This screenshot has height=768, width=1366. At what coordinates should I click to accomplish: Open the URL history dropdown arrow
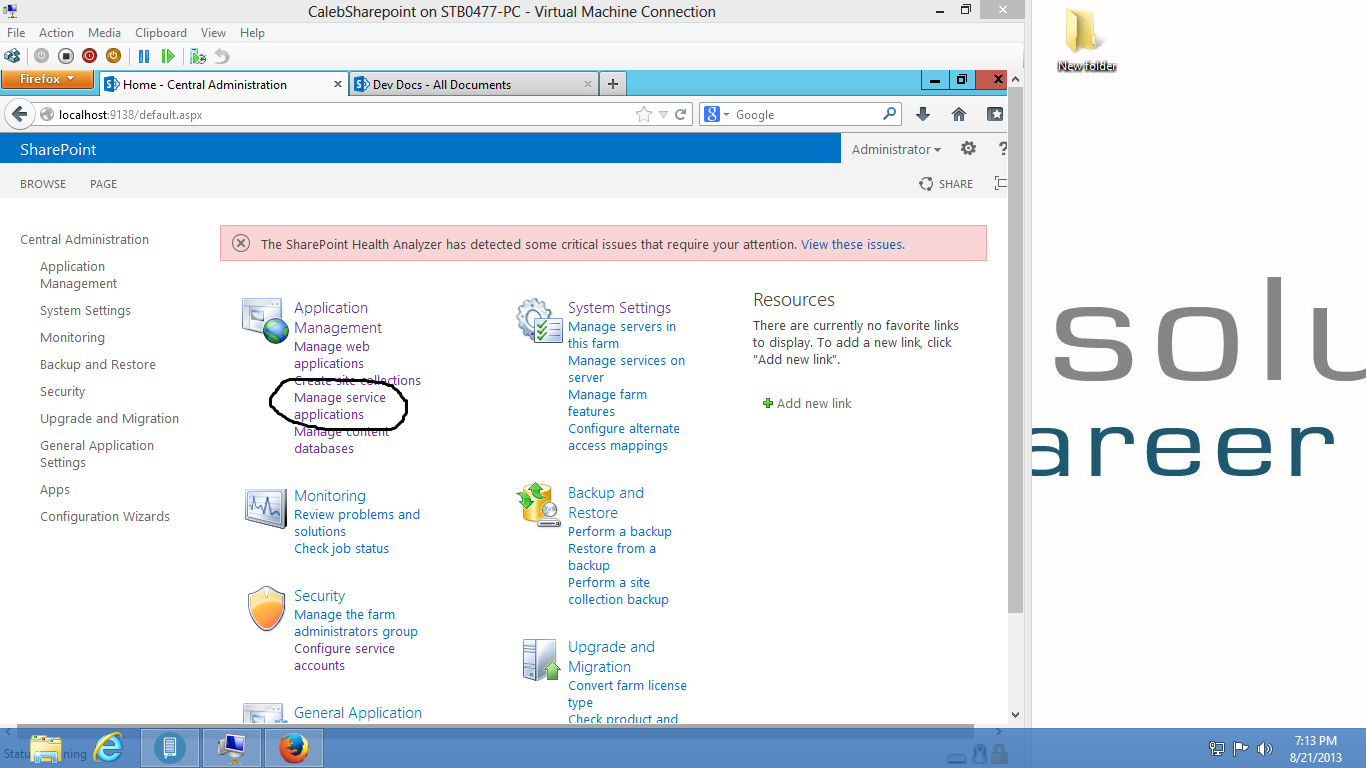663,115
